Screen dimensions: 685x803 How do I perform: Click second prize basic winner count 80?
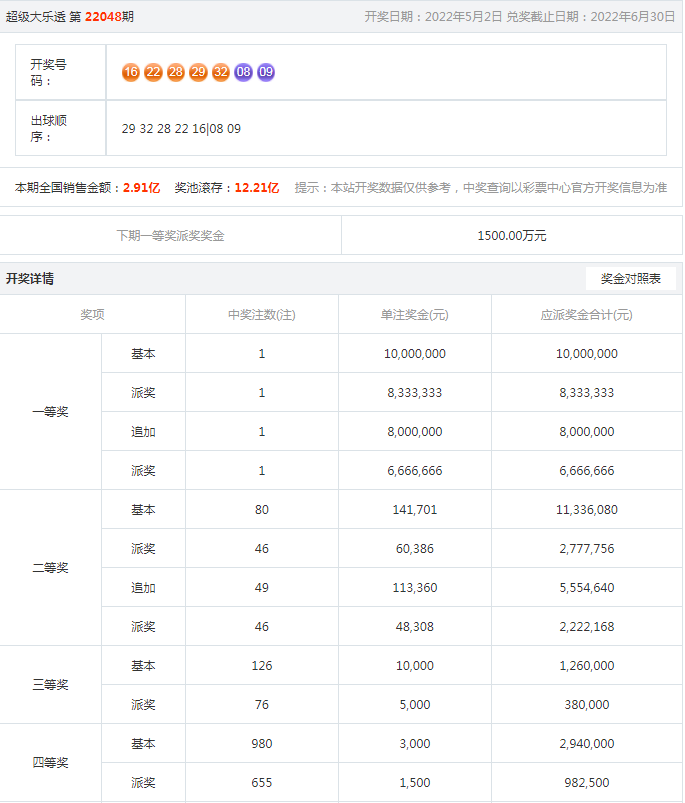tap(262, 510)
